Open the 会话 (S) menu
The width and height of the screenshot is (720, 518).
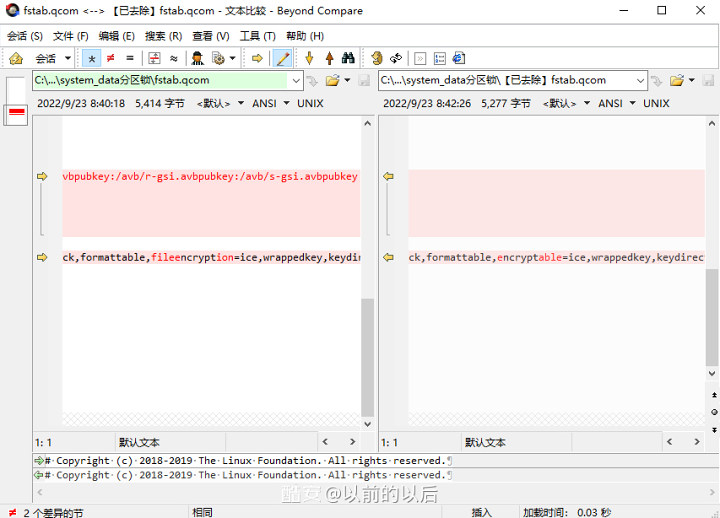click(25, 36)
